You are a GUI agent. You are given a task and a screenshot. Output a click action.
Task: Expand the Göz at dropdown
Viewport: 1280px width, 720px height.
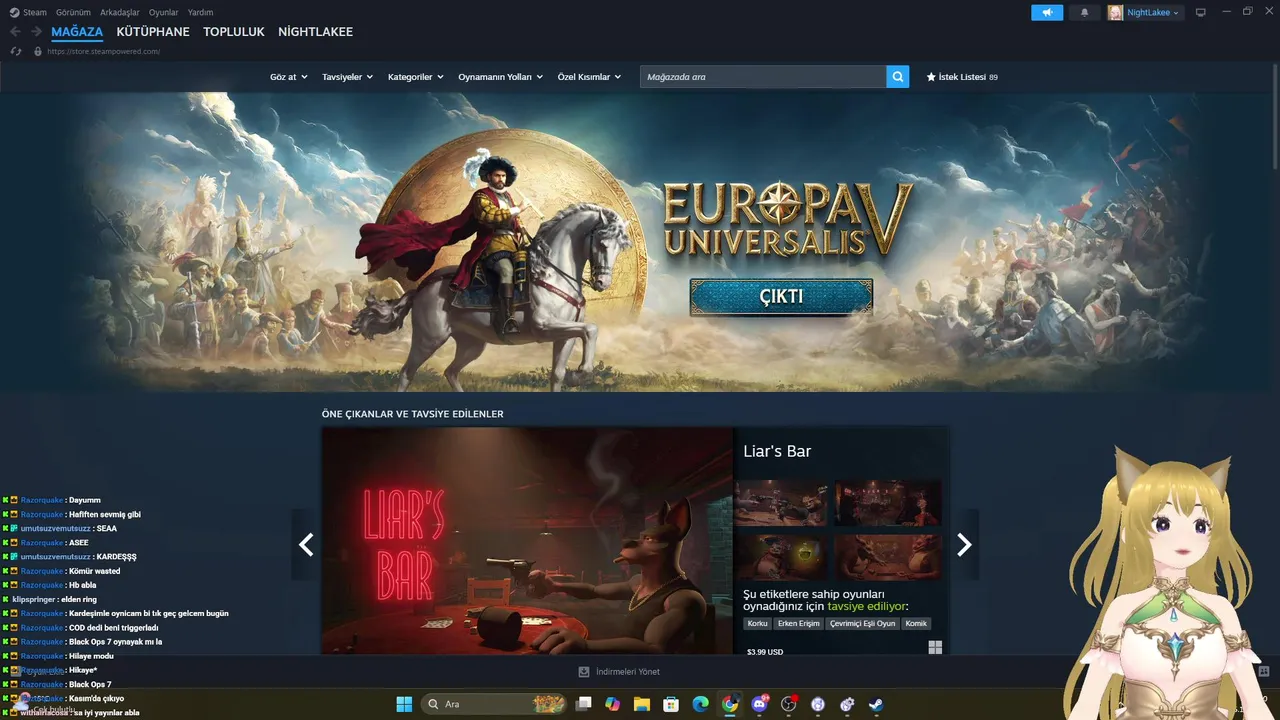coord(288,77)
